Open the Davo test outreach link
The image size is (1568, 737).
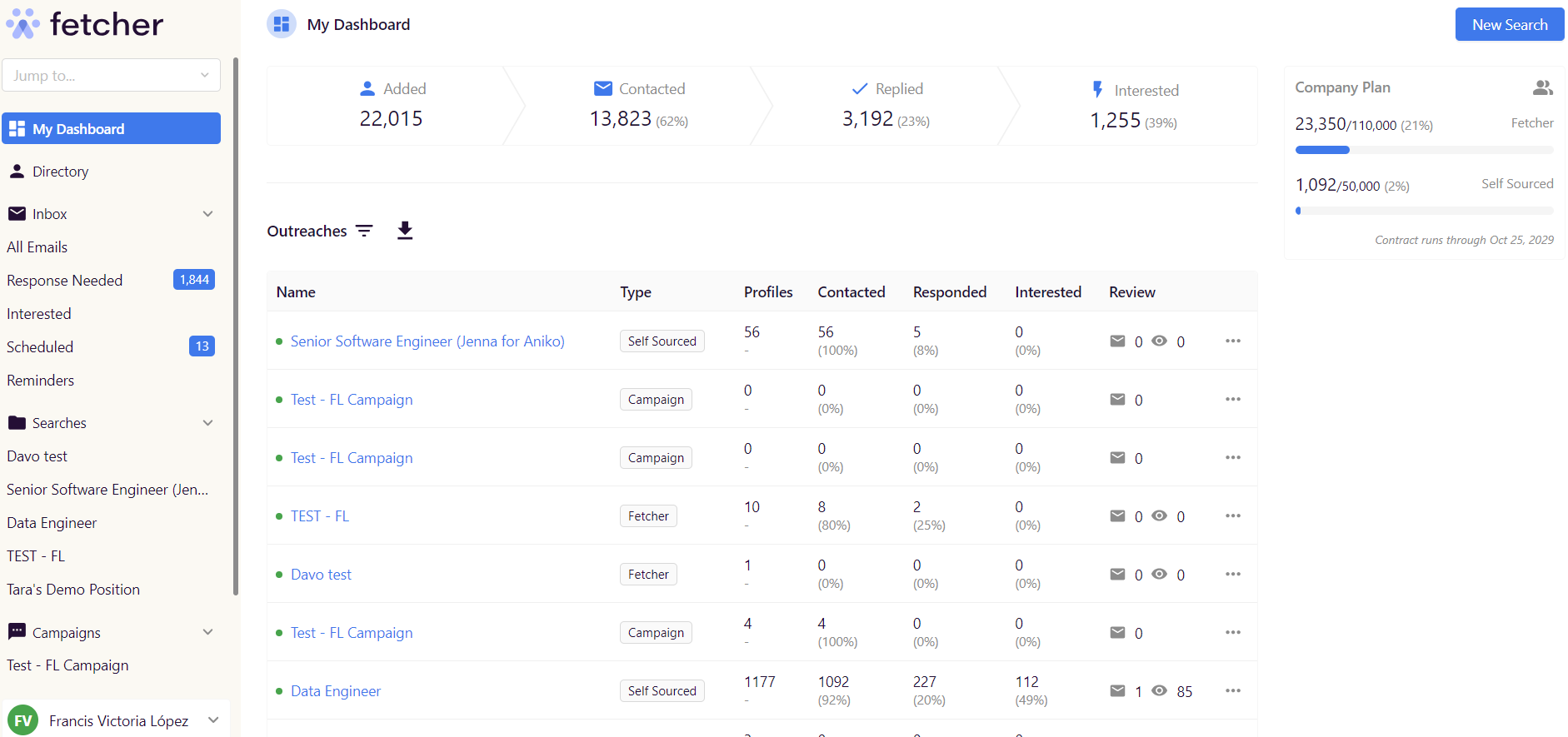pyautogui.click(x=321, y=574)
